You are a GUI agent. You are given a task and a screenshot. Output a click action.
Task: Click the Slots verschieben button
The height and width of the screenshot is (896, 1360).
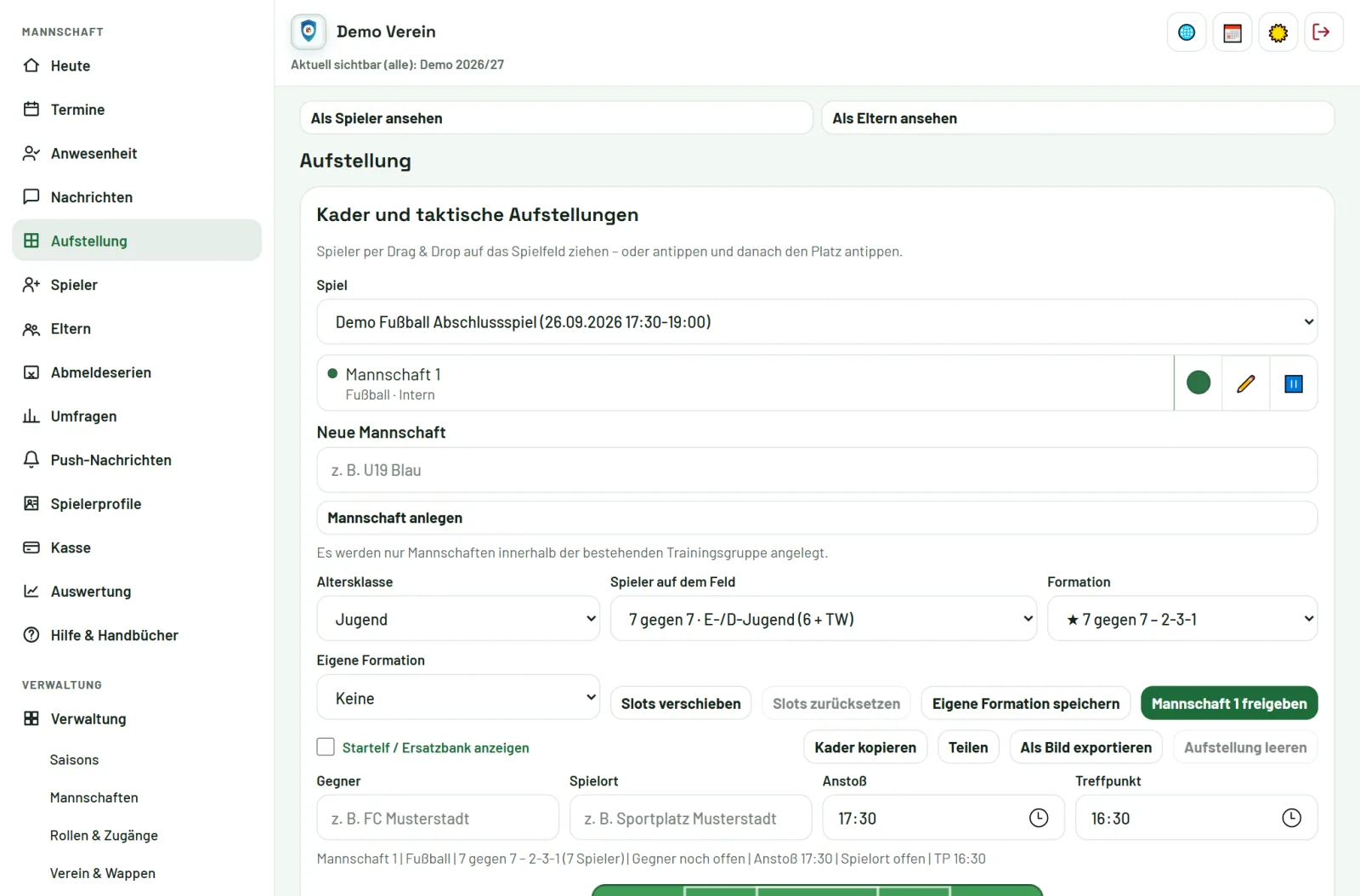681,703
